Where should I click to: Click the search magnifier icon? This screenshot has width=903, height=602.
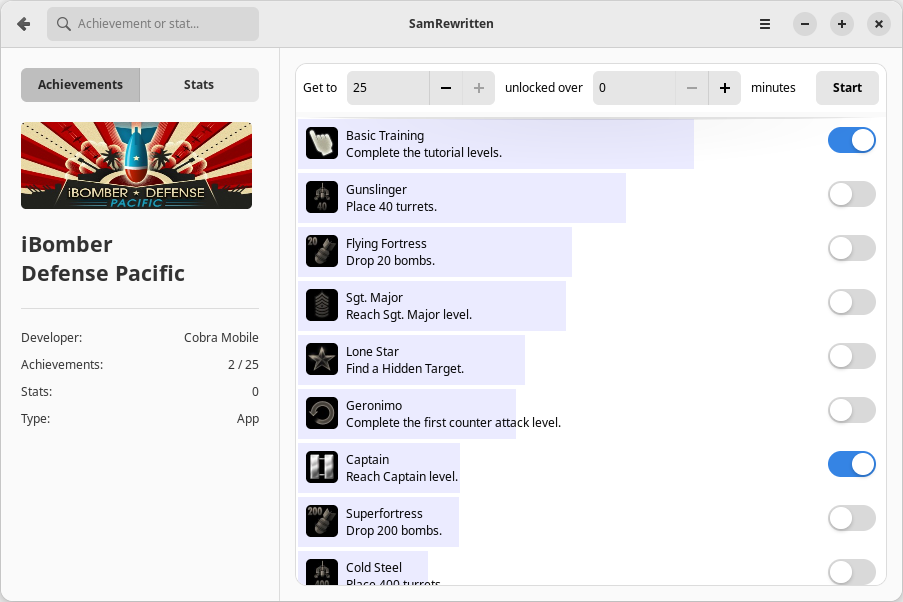point(64,24)
